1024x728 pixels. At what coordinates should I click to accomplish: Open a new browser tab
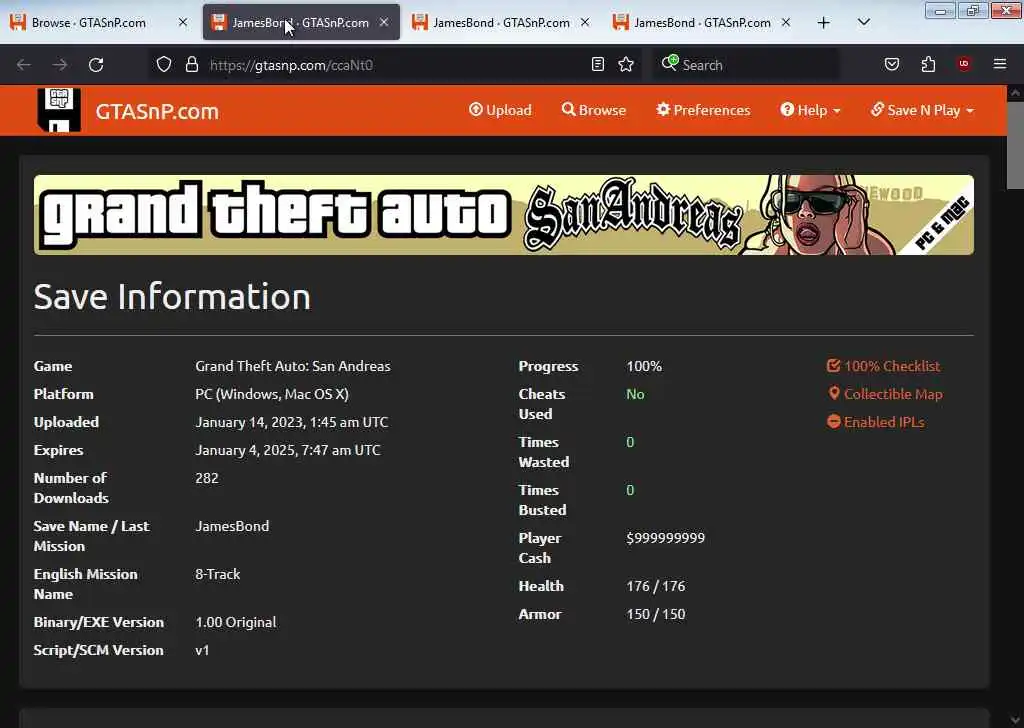click(824, 23)
